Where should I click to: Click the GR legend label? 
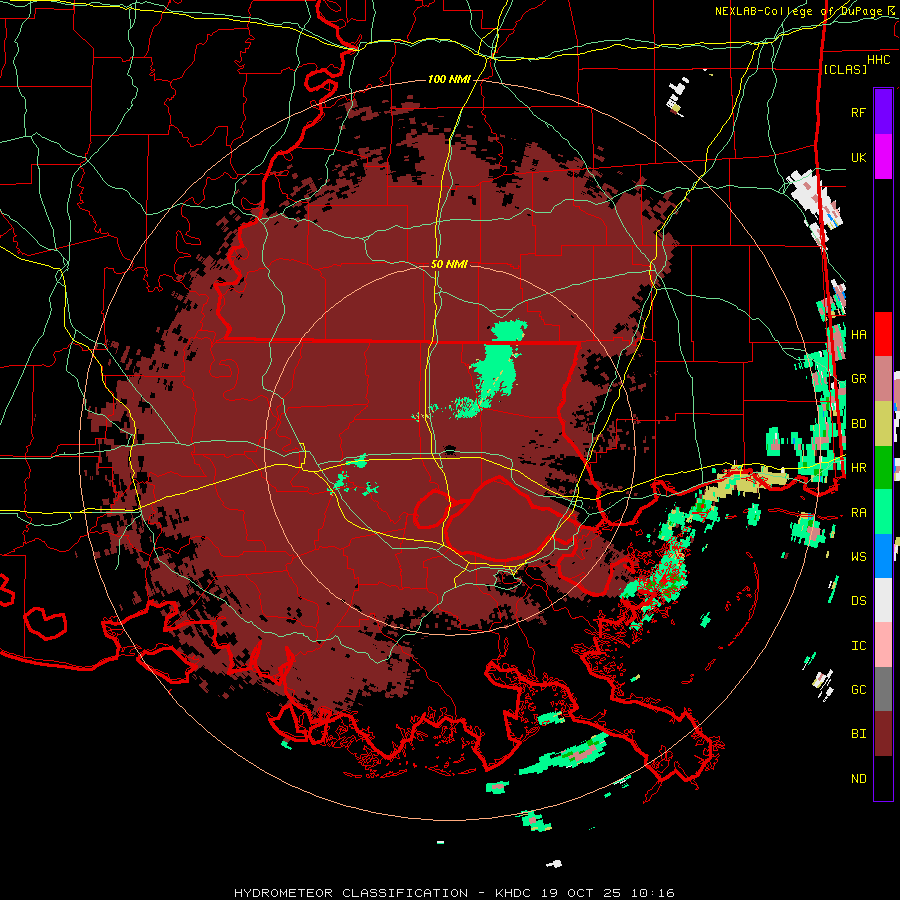pyautogui.click(x=858, y=379)
